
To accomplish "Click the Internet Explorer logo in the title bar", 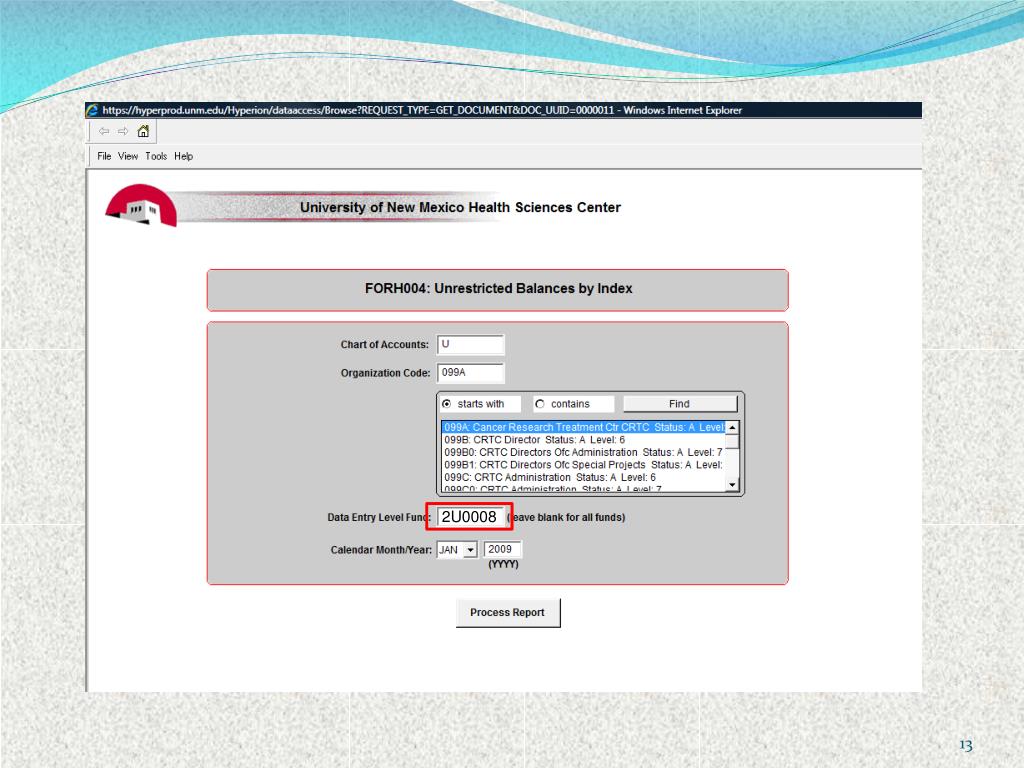I will coord(93,110).
